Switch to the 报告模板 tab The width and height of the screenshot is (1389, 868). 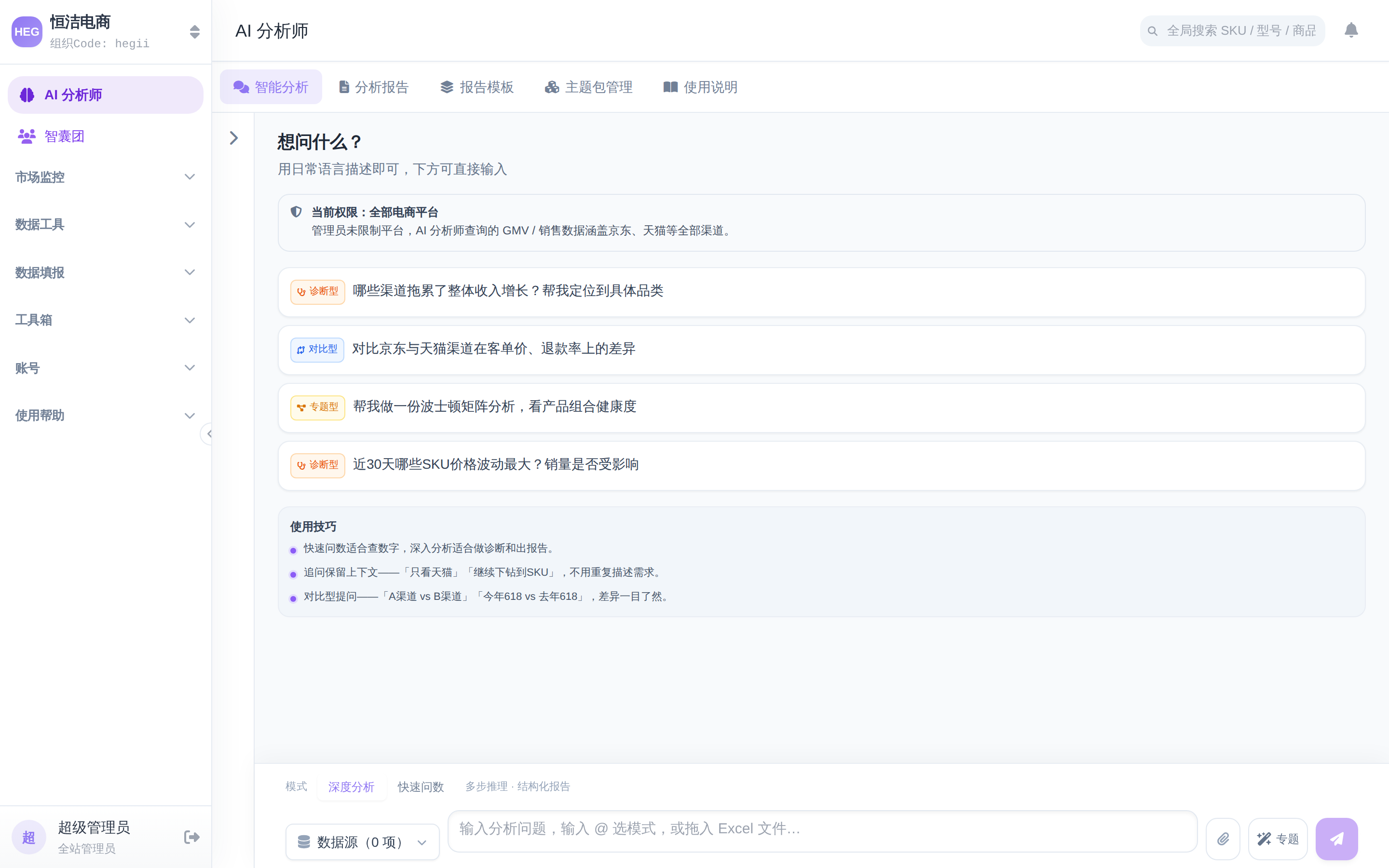477,87
